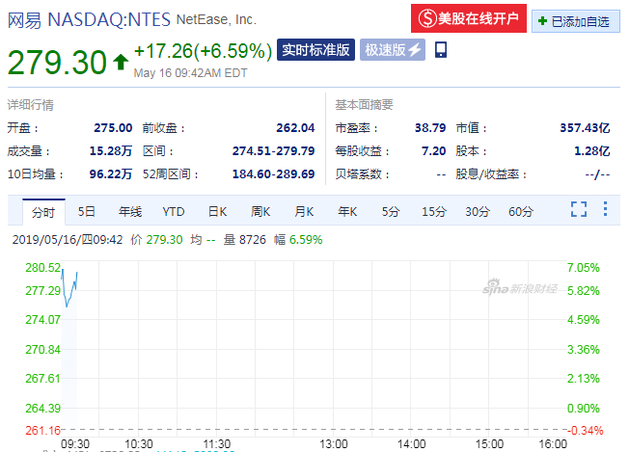The width and height of the screenshot is (630, 452).
Task: Open the fullscreen chart icon
Action: (x=579, y=209)
